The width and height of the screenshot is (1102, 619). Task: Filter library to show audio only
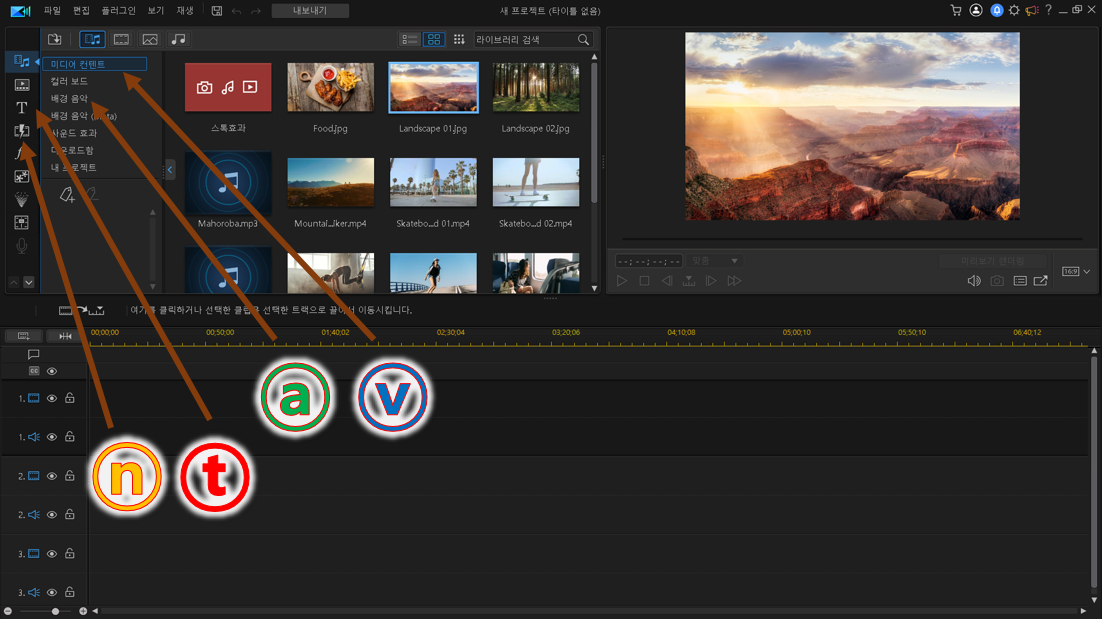[178, 39]
